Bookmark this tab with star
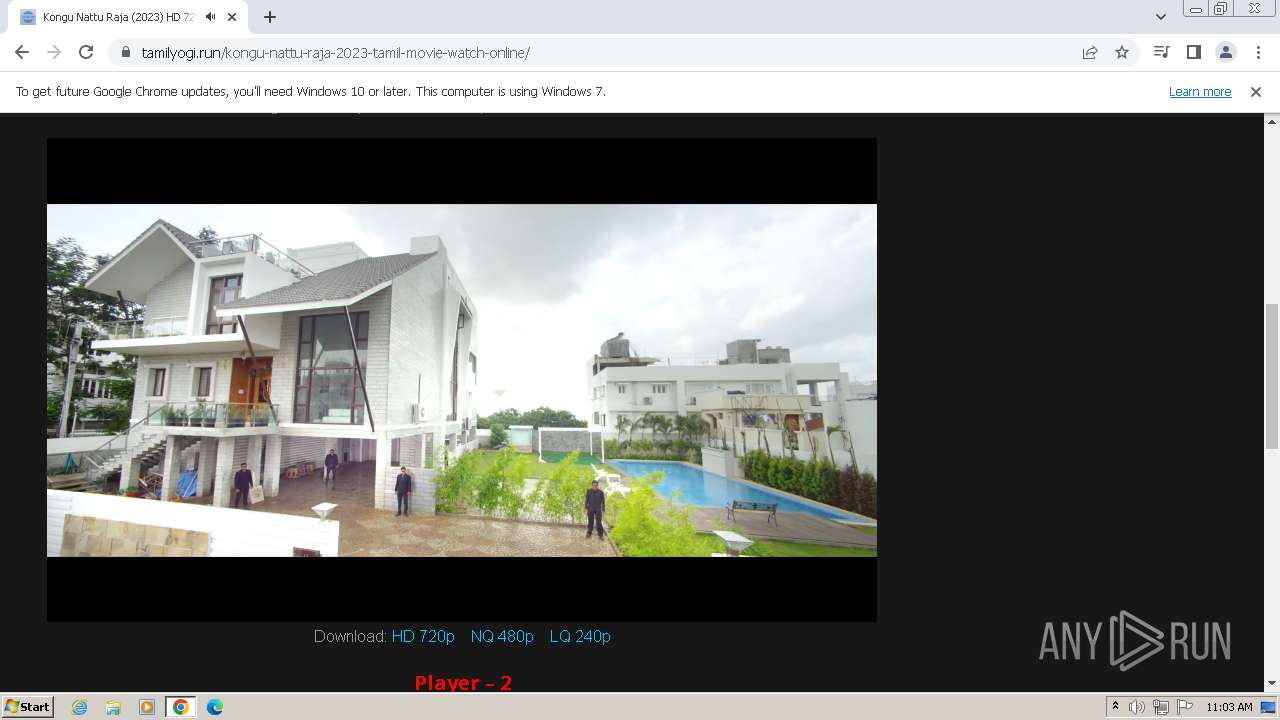Viewport: 1280px width, 720px height. (x=1122, y=52)
